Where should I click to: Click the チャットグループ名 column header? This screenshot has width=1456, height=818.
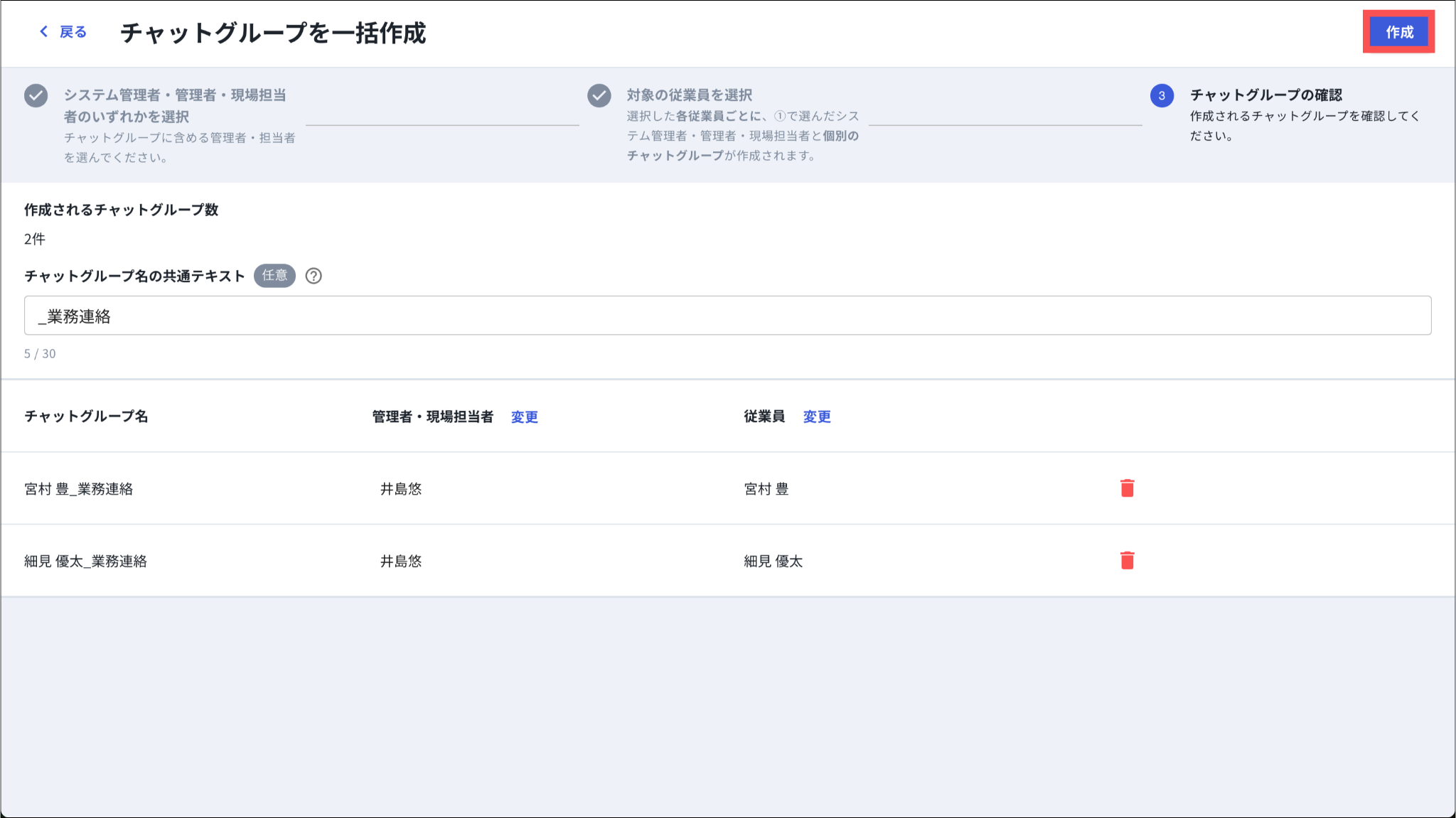coord(86,416)
